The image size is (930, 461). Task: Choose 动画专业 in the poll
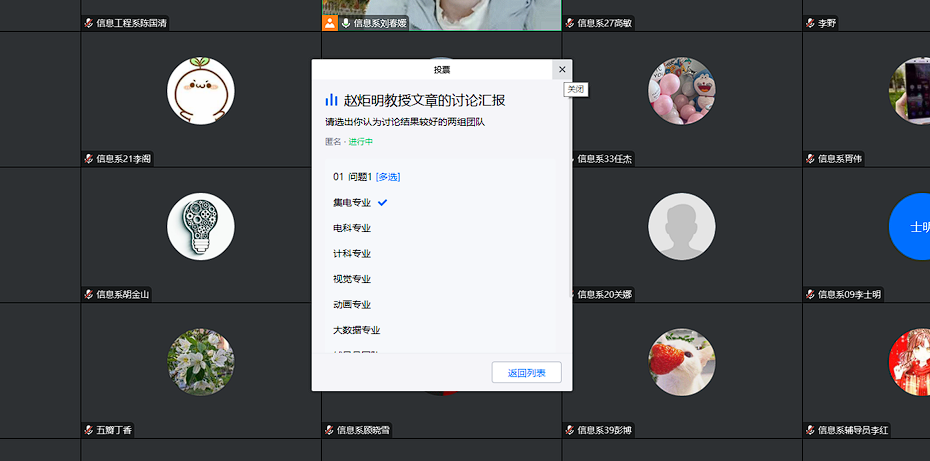pyautogui.click(x=352, y=305)
